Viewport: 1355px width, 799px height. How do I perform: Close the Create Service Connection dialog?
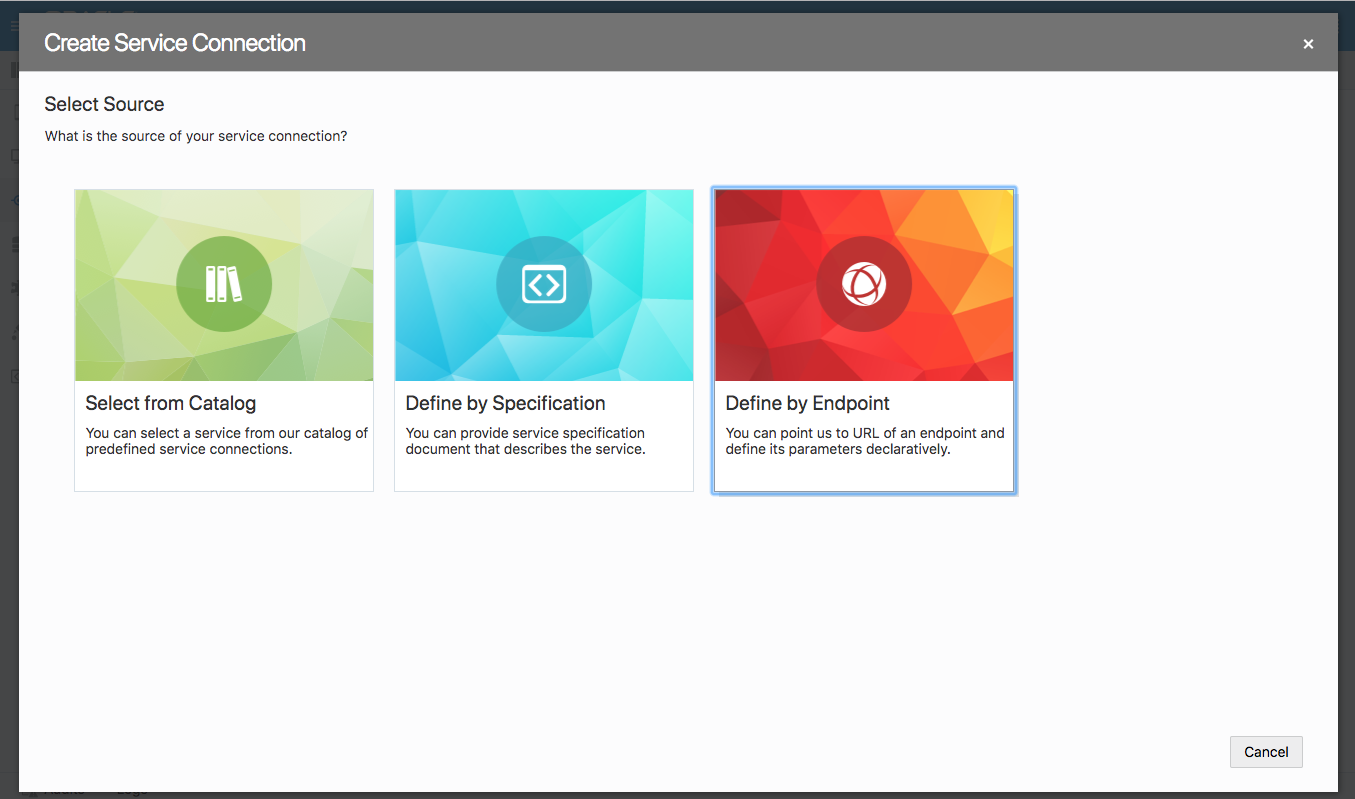point(1308,43)
